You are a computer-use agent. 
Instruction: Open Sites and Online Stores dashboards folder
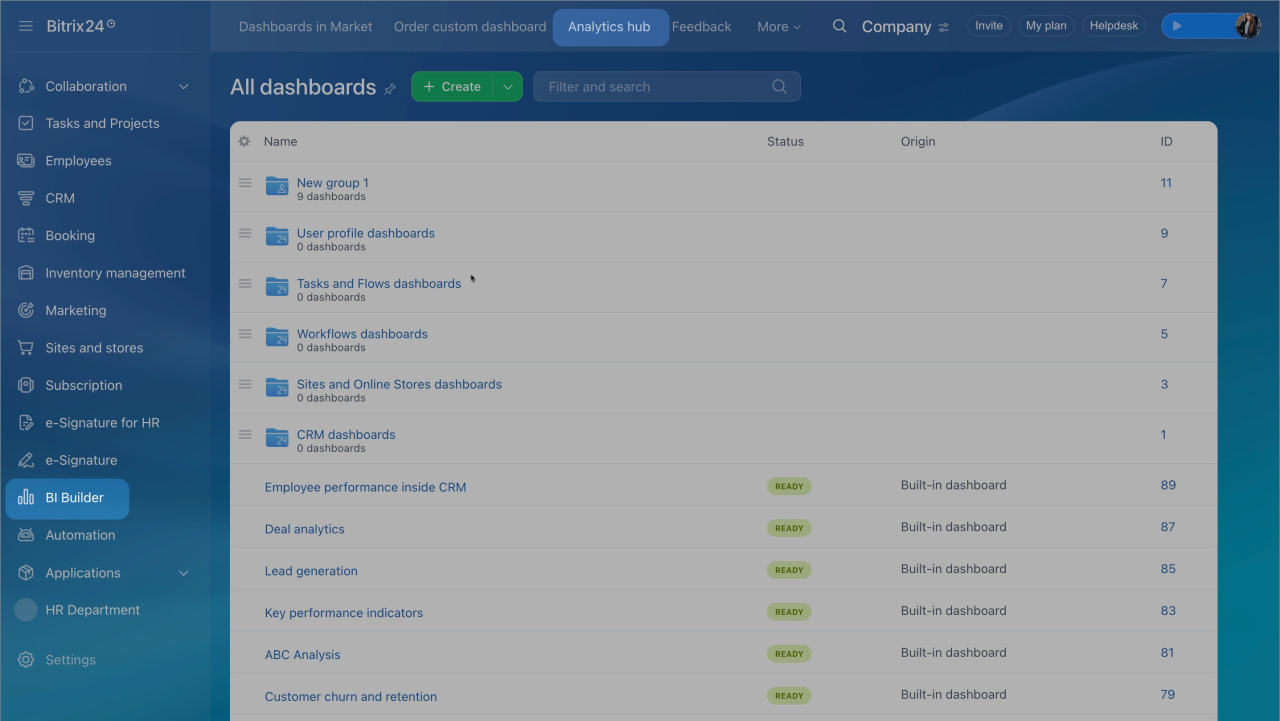(399, 384)
